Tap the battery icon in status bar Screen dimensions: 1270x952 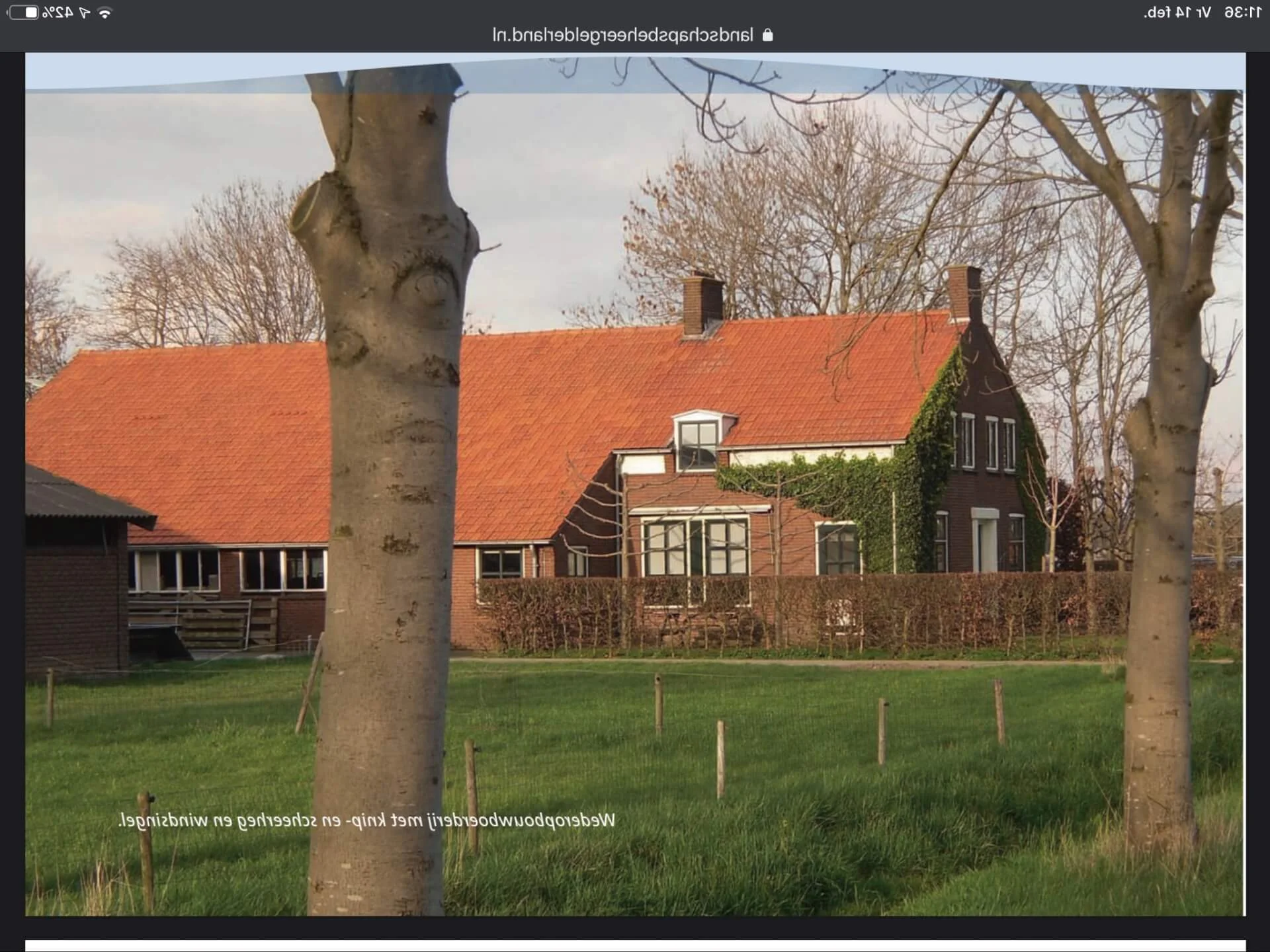coord(24,13)
